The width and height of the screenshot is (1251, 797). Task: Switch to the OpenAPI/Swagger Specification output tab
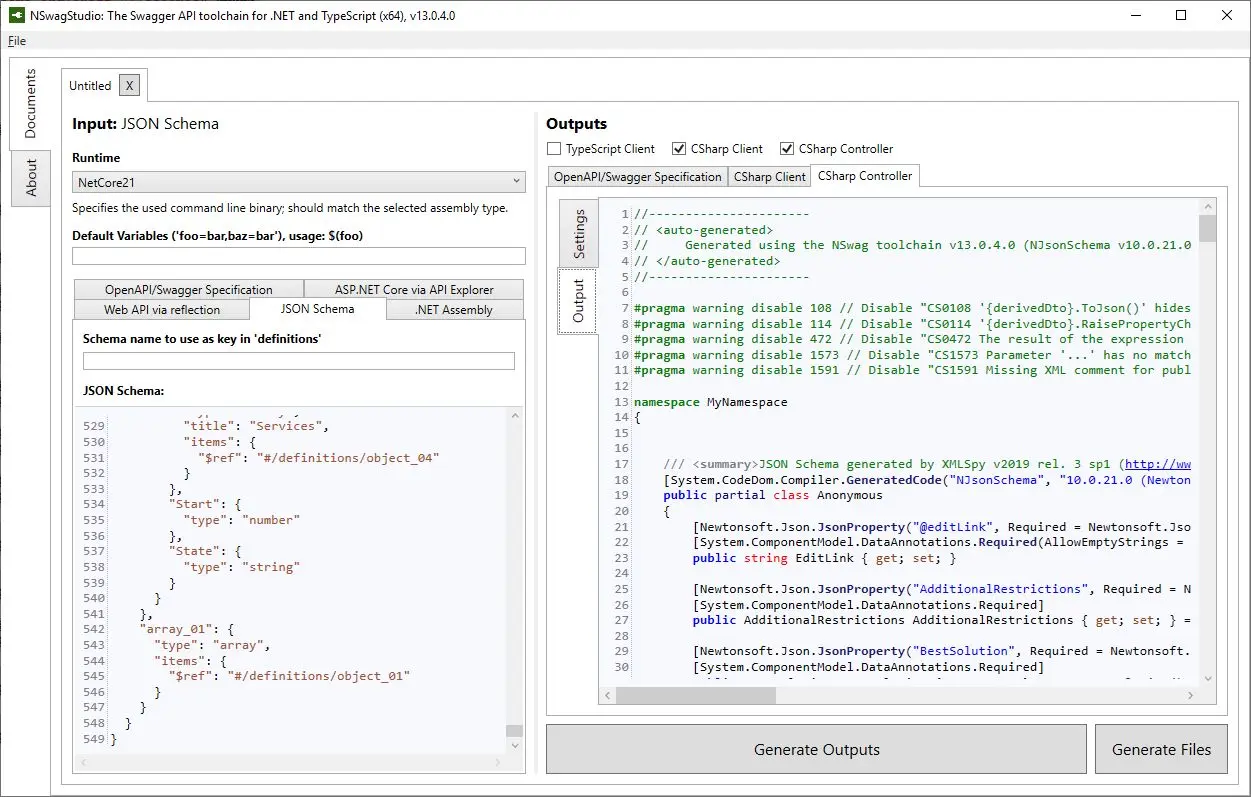637,177
